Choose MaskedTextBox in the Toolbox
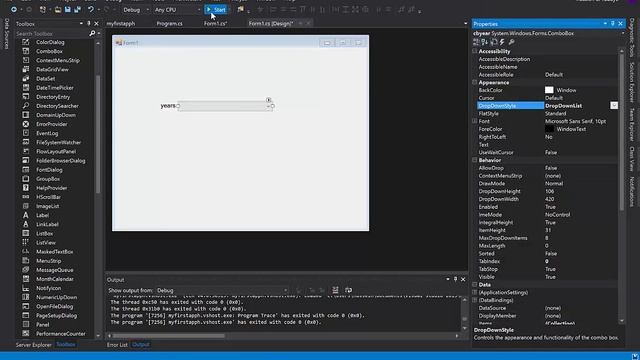Image resolution: width=640 pixels, height=360 pixels. [x=55, y=251]
